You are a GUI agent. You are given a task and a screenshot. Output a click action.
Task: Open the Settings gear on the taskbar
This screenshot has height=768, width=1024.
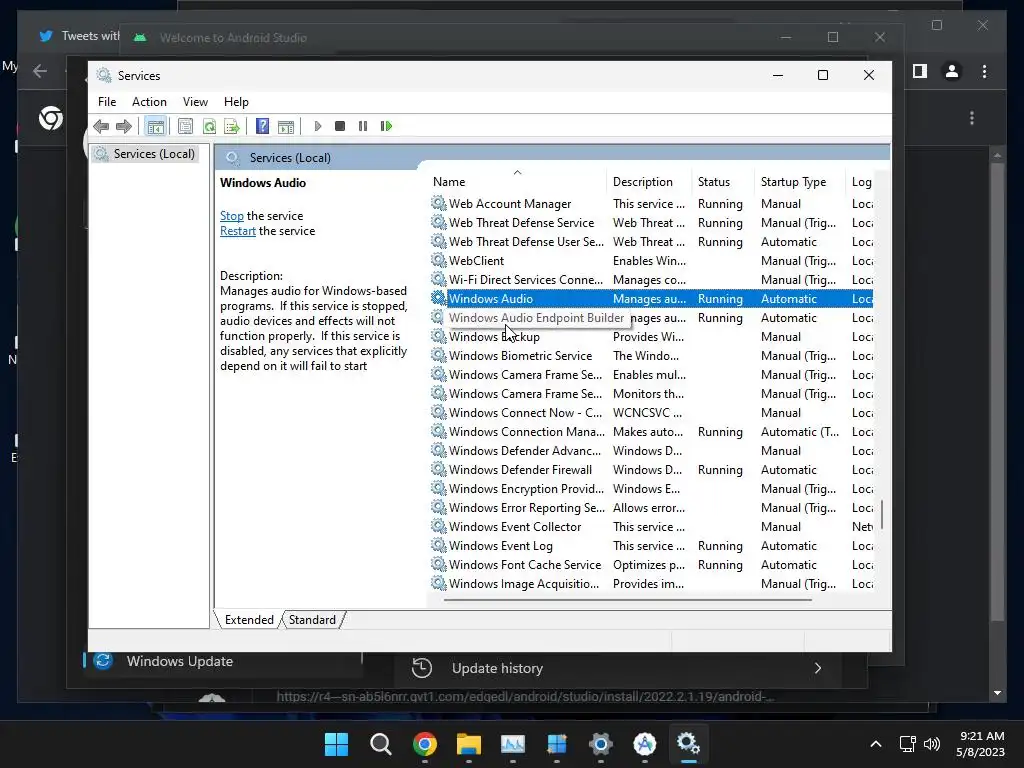click(x=601, y=744)
